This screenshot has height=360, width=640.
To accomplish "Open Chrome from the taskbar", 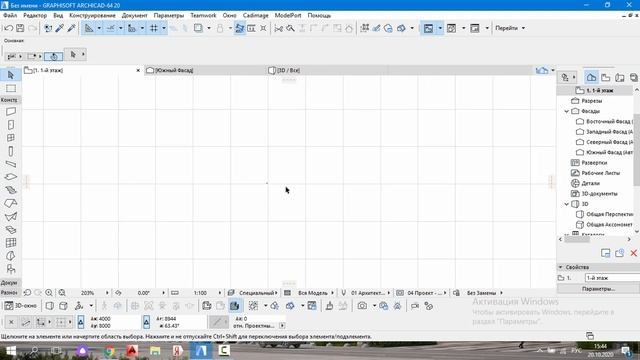I will click(x=109, y=351).
